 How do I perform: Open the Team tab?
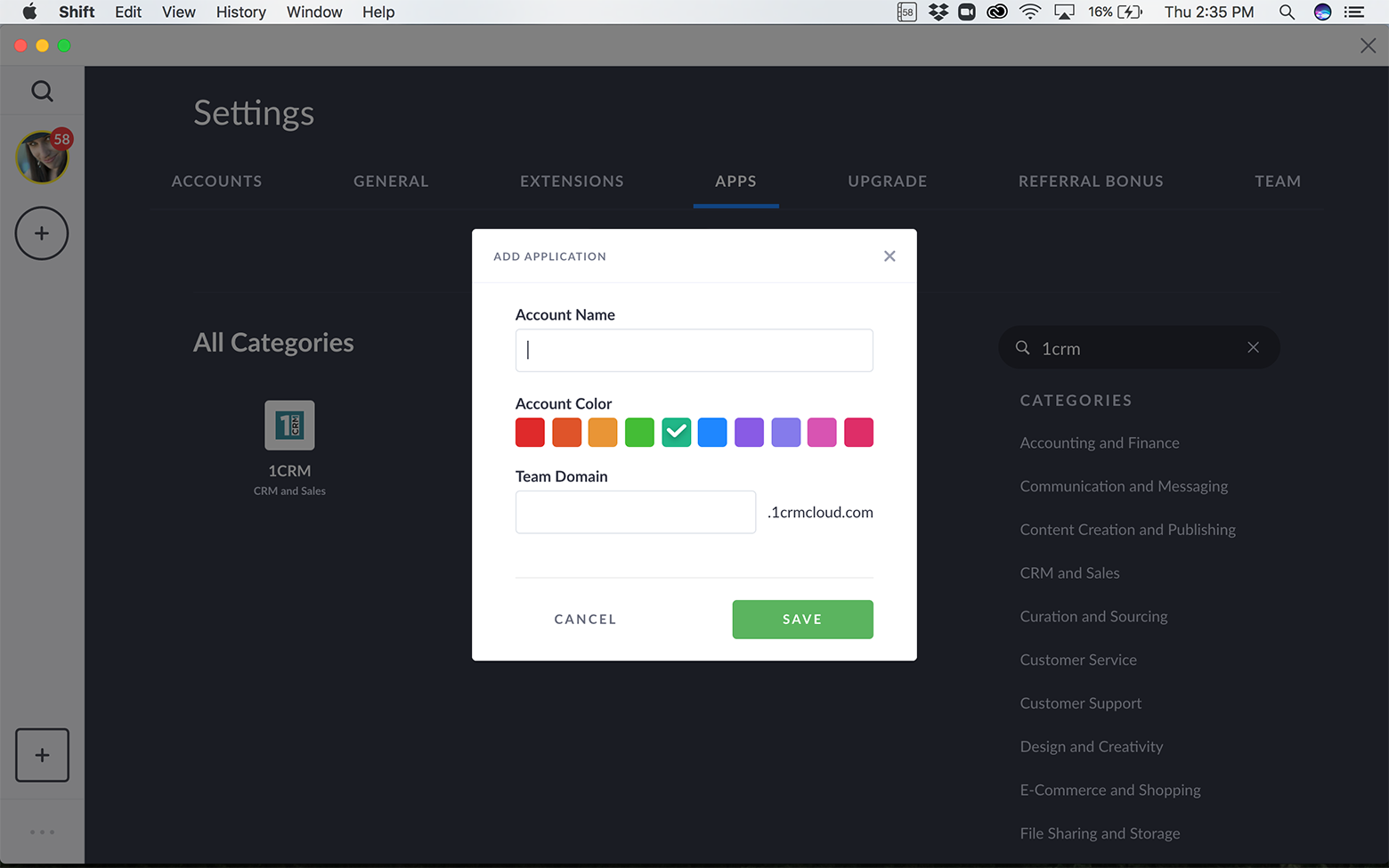(x=1278, y=181)
